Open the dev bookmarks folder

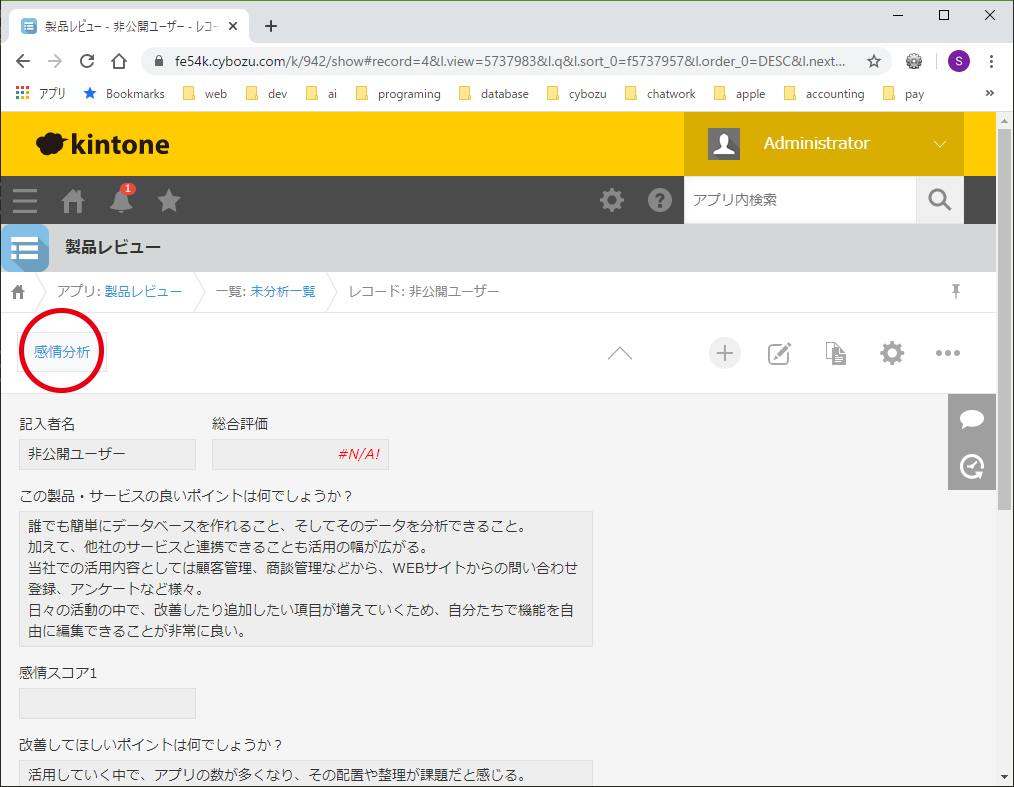pos(266,94)
